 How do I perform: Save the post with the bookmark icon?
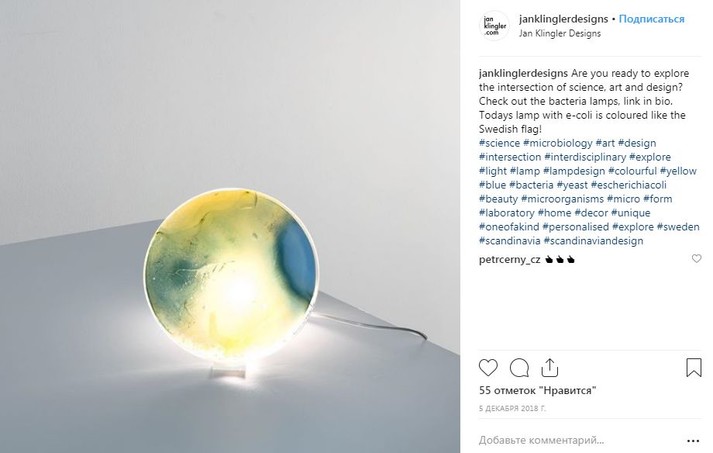pos(693,367)
